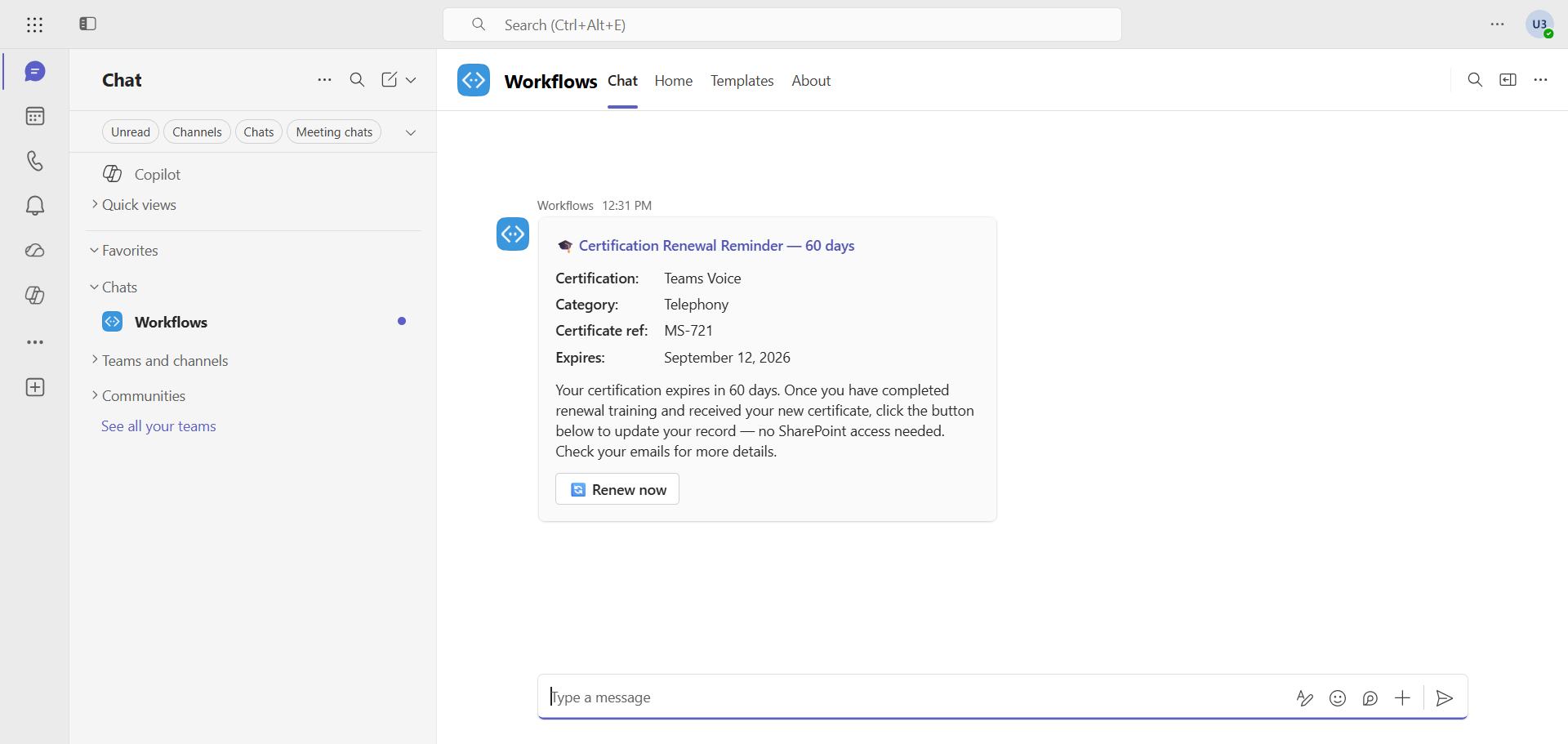
Task: Select the 'MS-721' certificate reference text
Action: pos(688,331)
